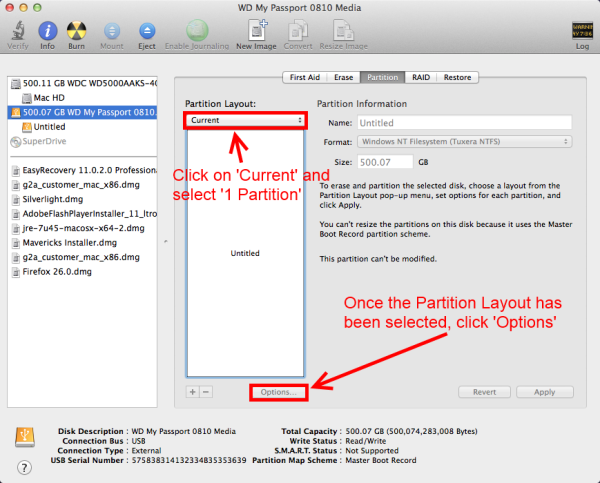Click the partition Name field

(465, 123)
